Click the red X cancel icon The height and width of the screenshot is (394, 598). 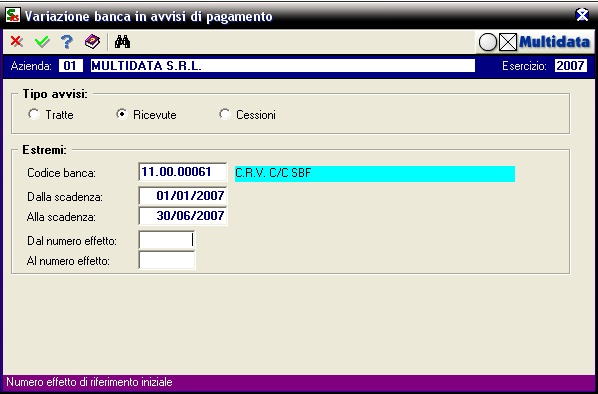[x=16, y=42]
